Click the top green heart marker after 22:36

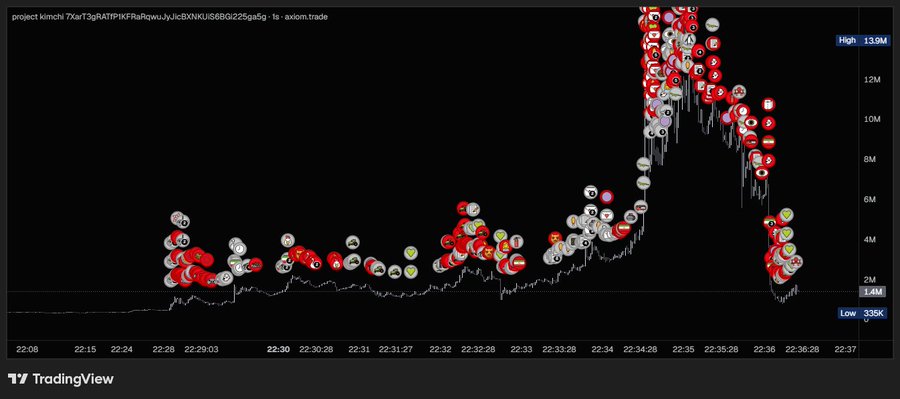(786, 215)
